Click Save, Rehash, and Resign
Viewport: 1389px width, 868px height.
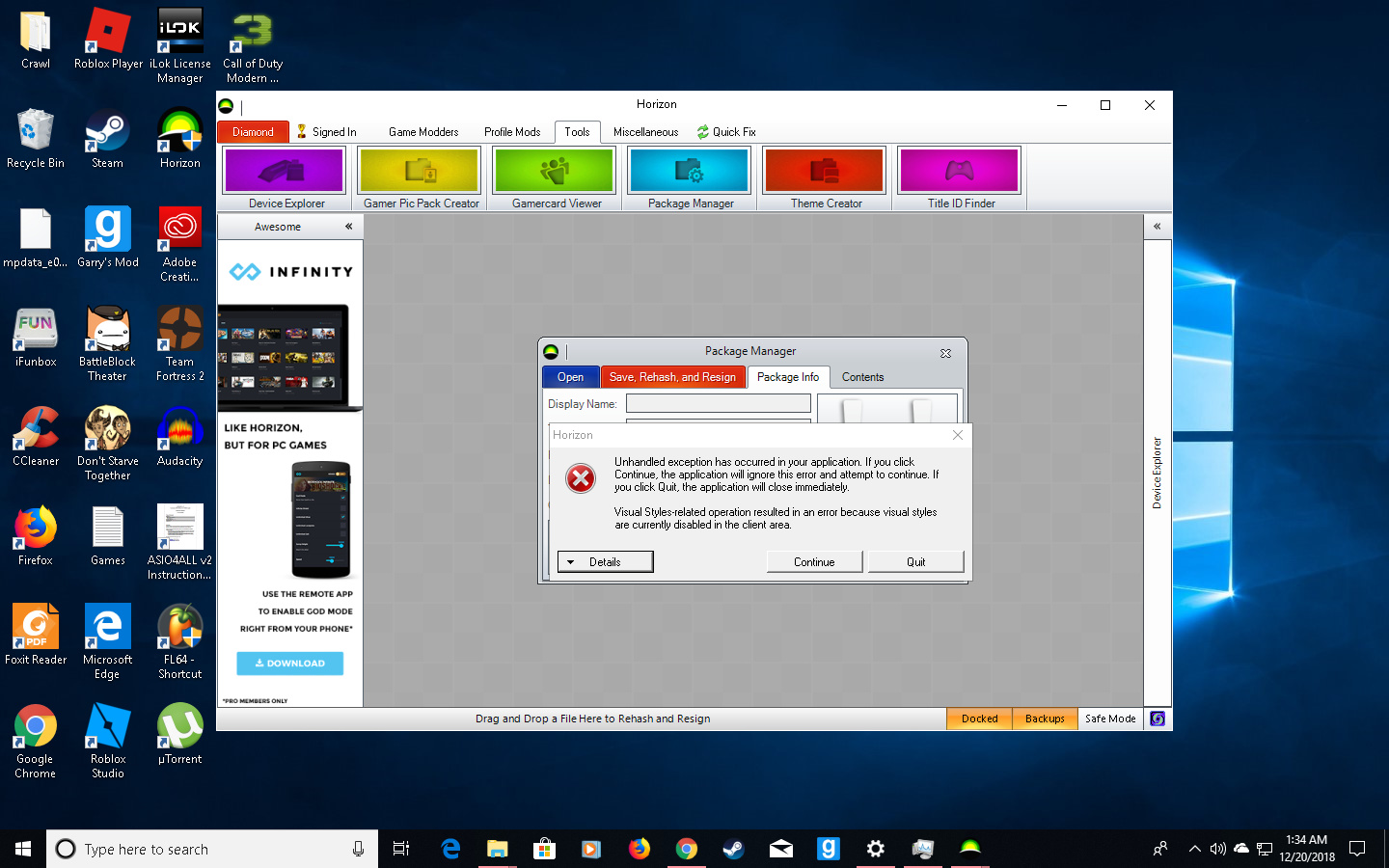point(672,377)
